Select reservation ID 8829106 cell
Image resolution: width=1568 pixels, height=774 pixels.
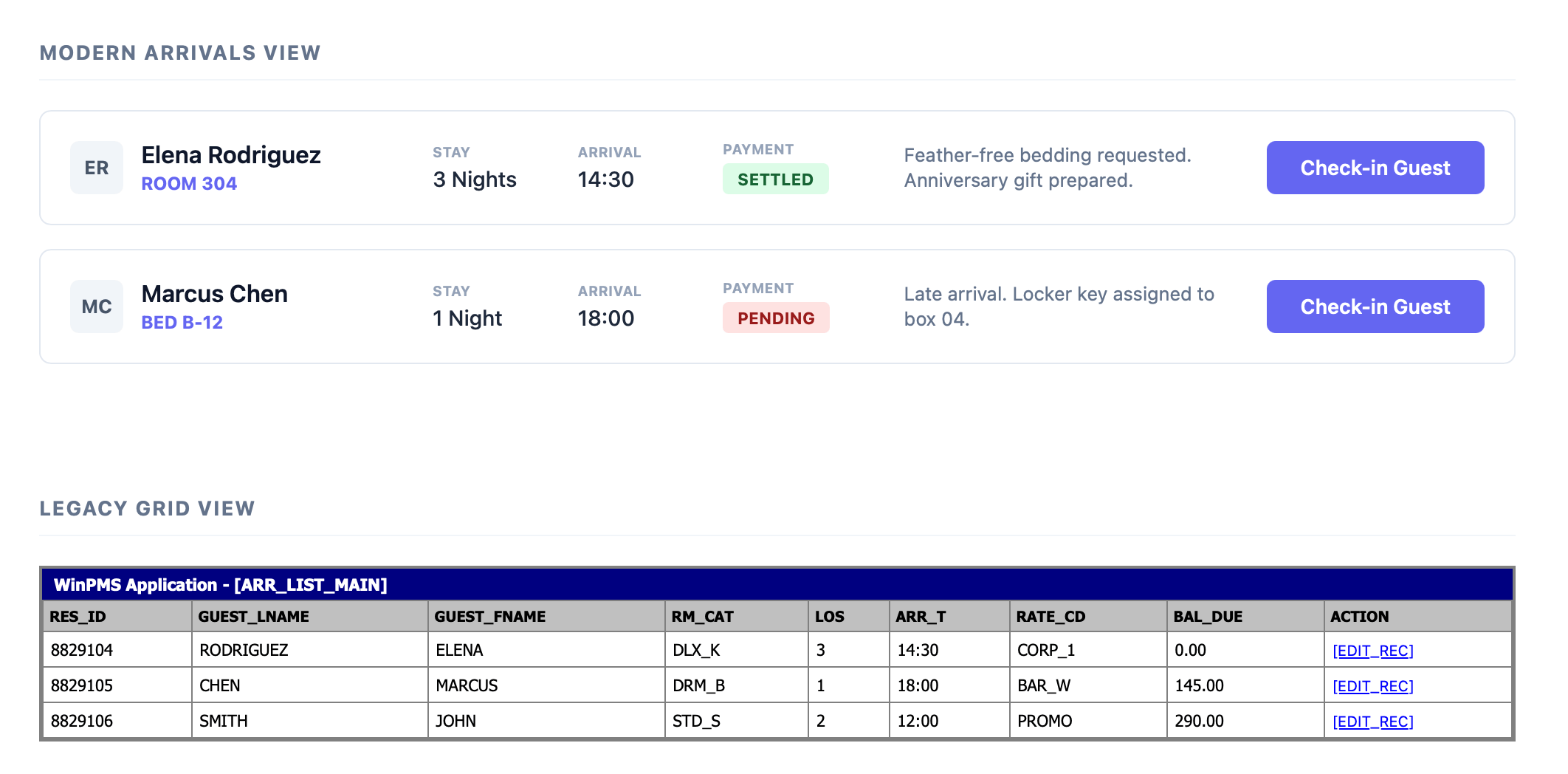[82, 721]
